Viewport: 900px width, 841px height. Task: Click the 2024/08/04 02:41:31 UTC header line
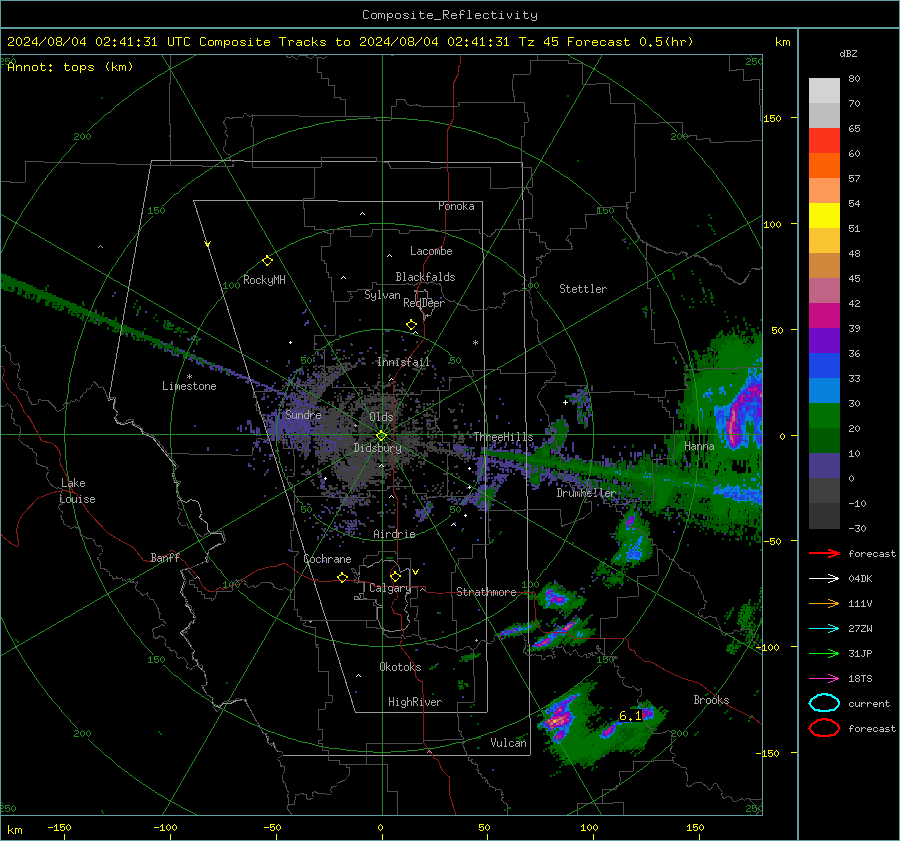tap(350, 42)
